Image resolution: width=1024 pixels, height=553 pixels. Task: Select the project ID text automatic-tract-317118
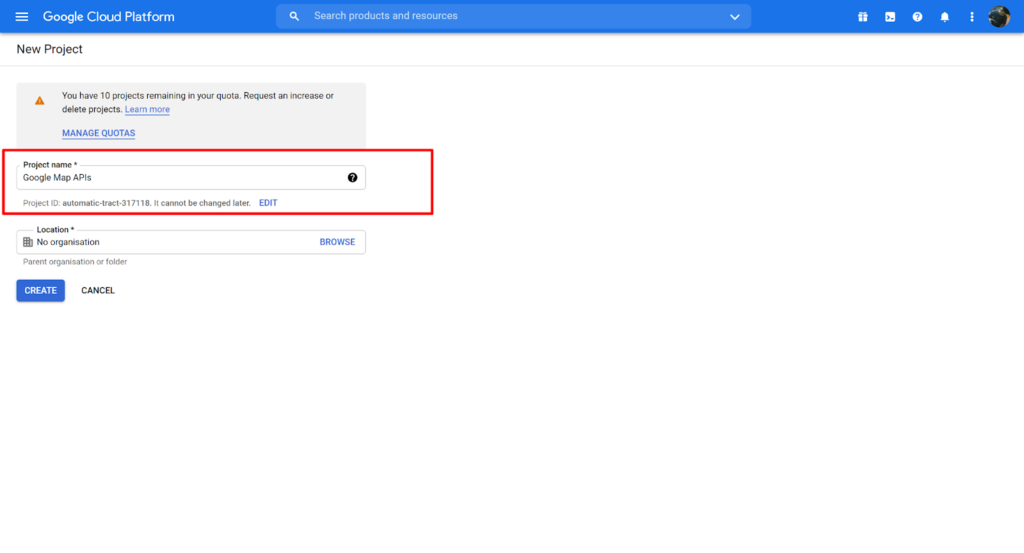(106, 203)
